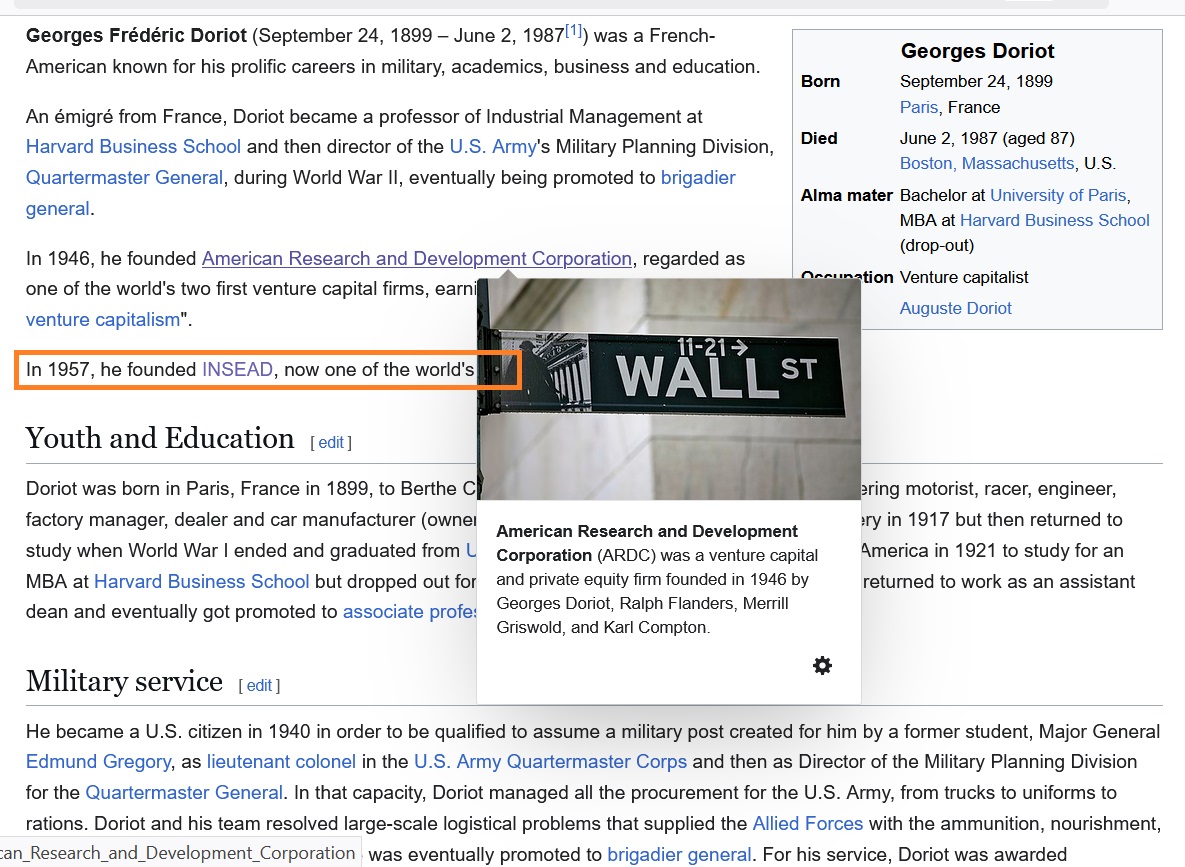Click the status bar URL at bottom left
The image size is (1185, 867).
pos(179,853)
